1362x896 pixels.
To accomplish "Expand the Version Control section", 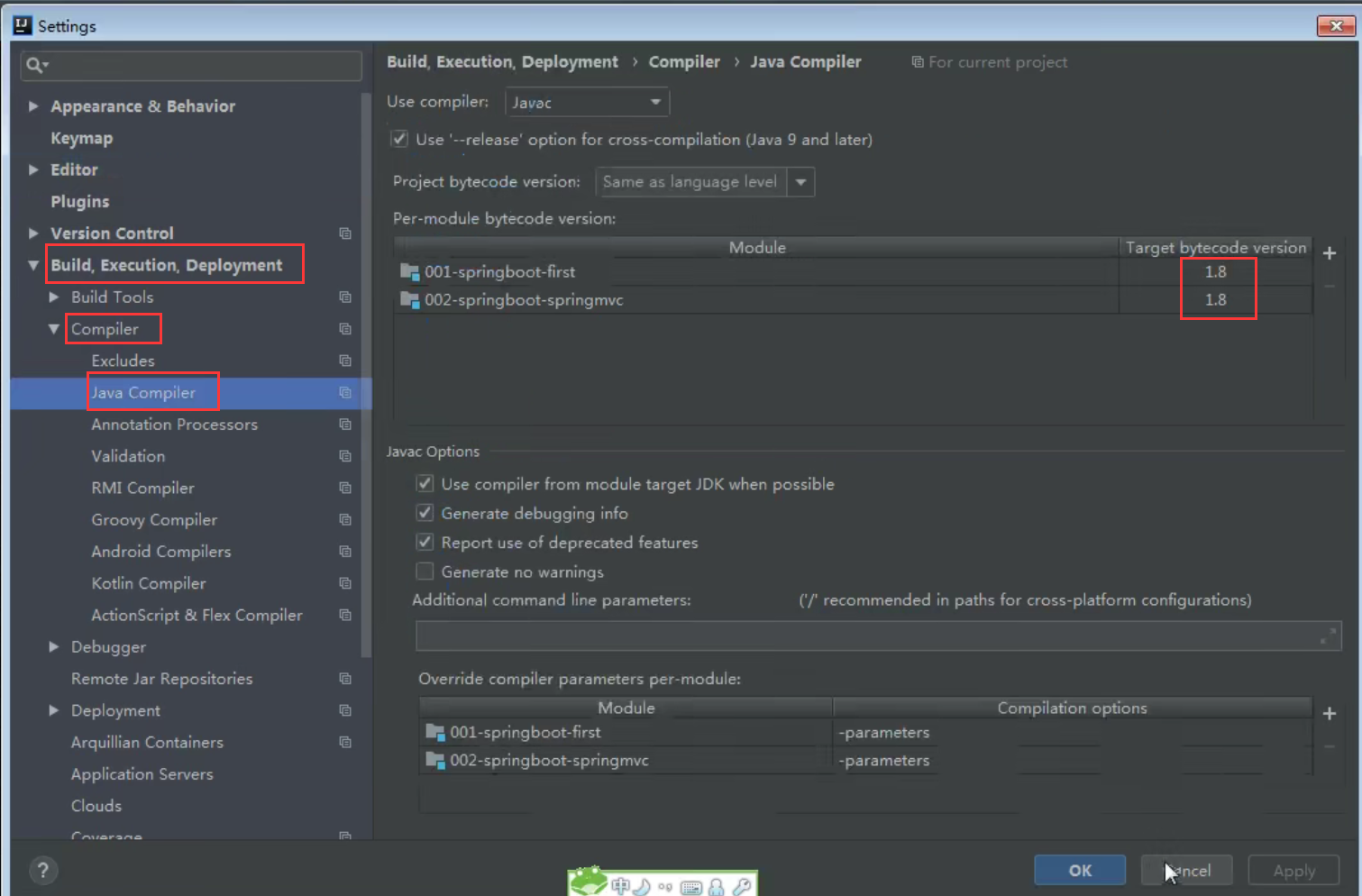I will (33, 233).
